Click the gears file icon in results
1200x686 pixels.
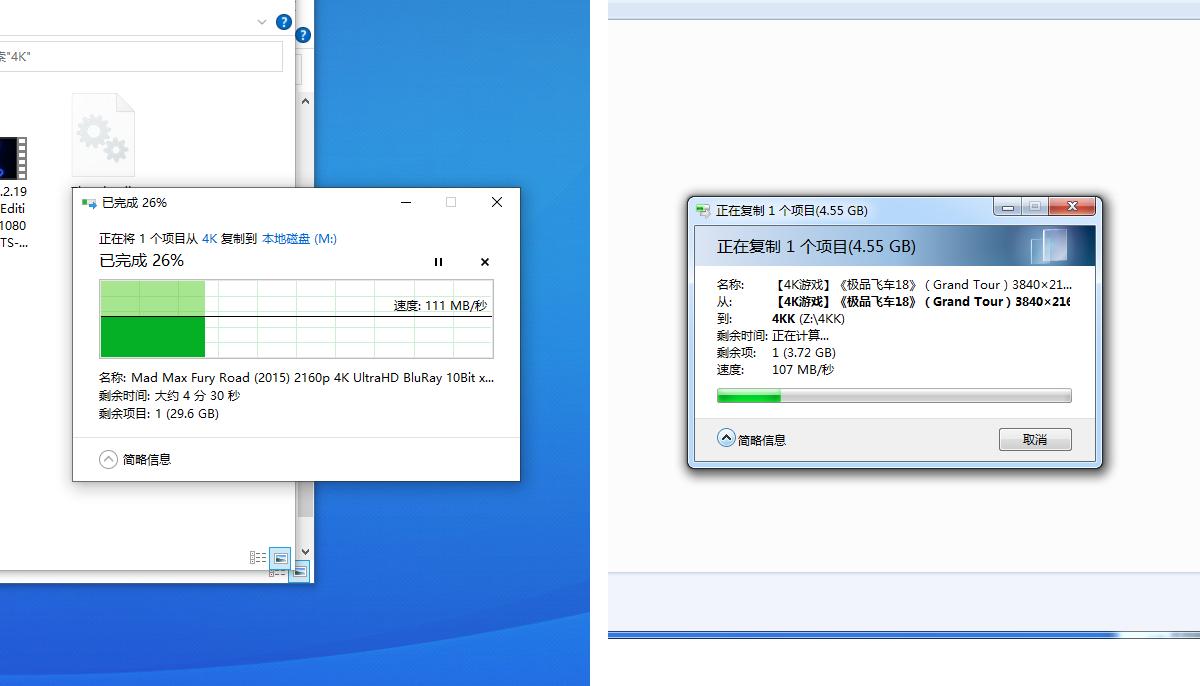pos(103,133)
